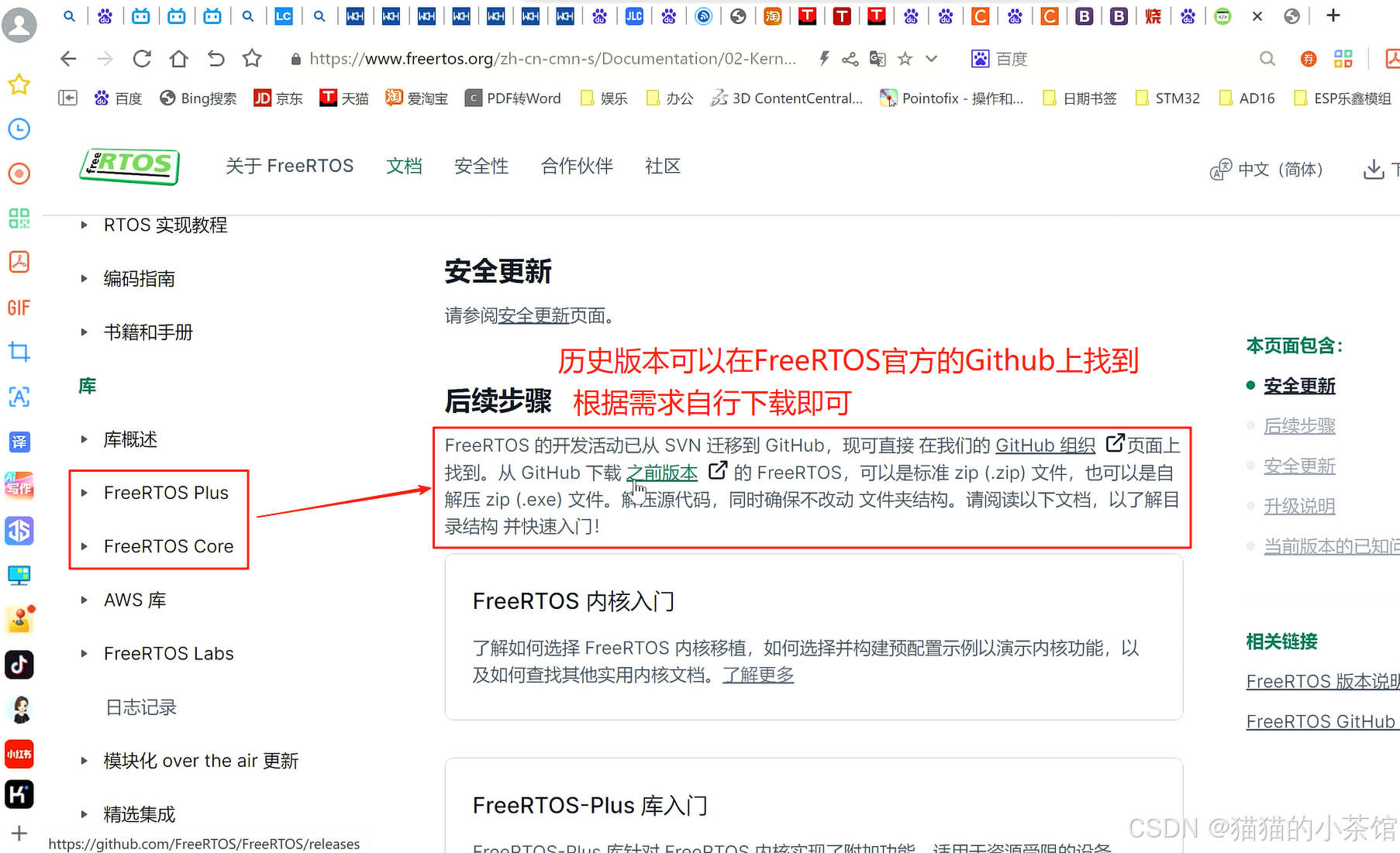
Task: Toggle the bookmarks sidebar panel icon
Action: (x=68, y=98)
